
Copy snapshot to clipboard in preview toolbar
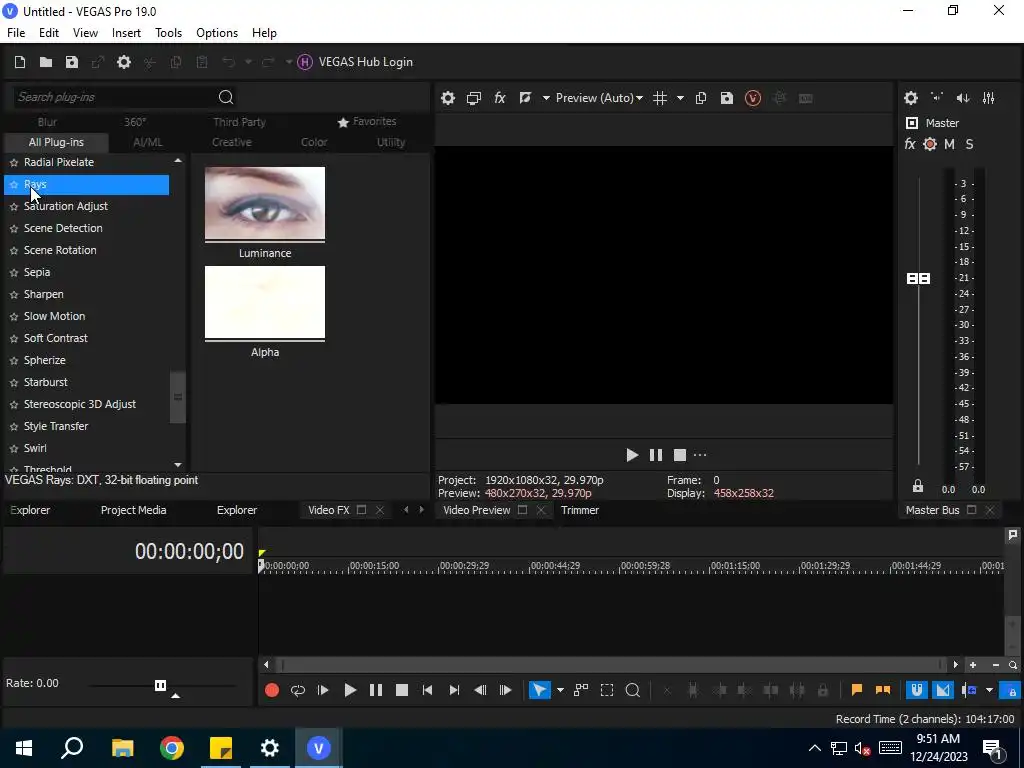(701, 98)
